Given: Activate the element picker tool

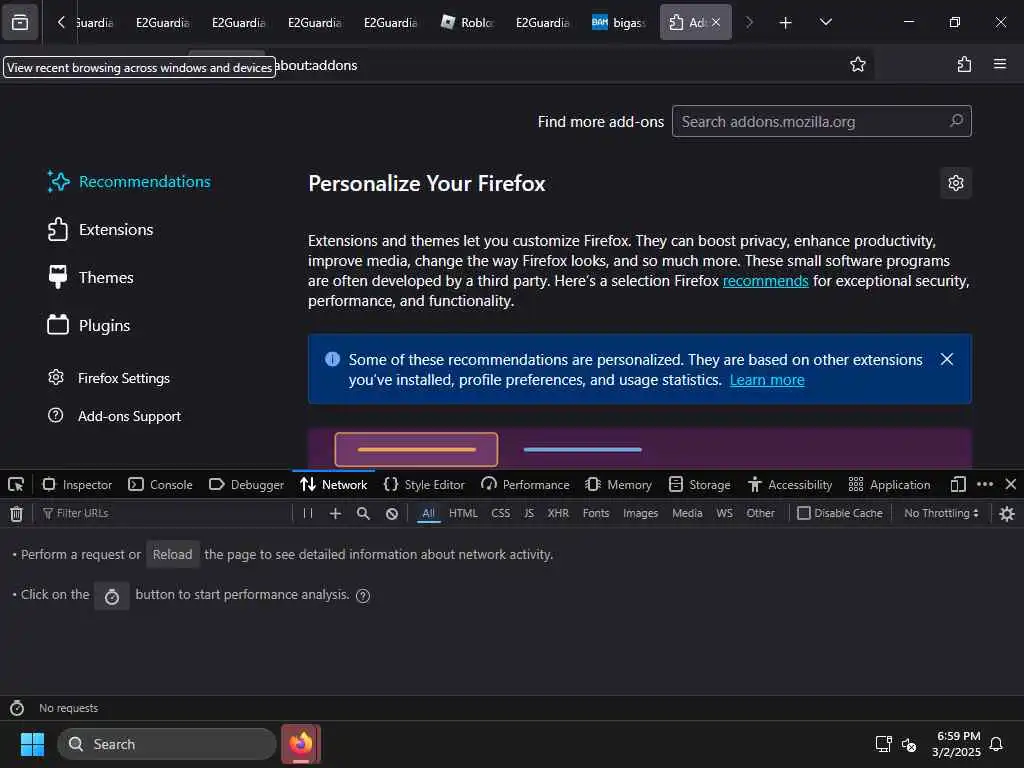Looking at the screenshot, I should click(16, 485).
